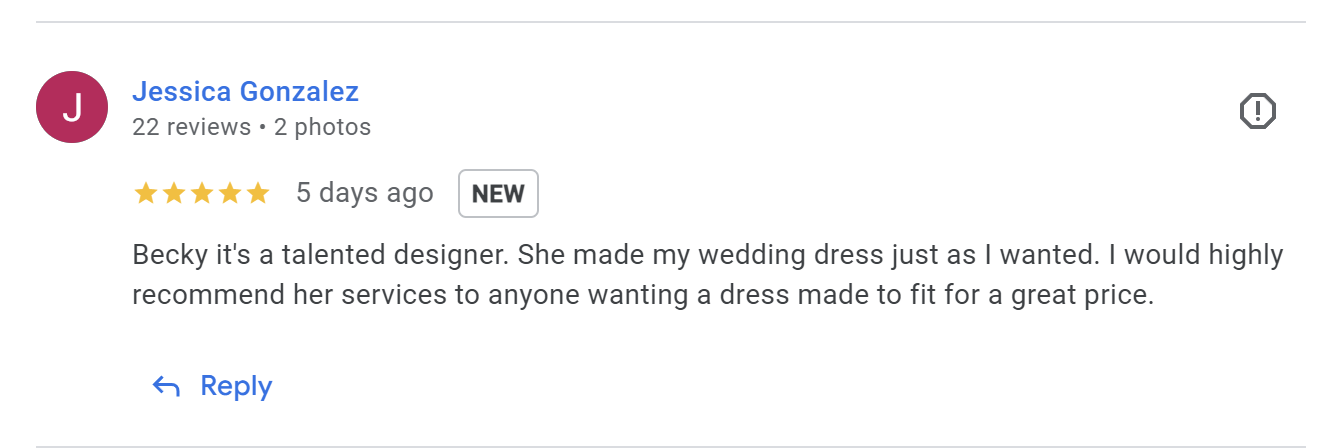Click the '22 reviews' count
This screenshot has height=448, width=1324.
[191, 127]
